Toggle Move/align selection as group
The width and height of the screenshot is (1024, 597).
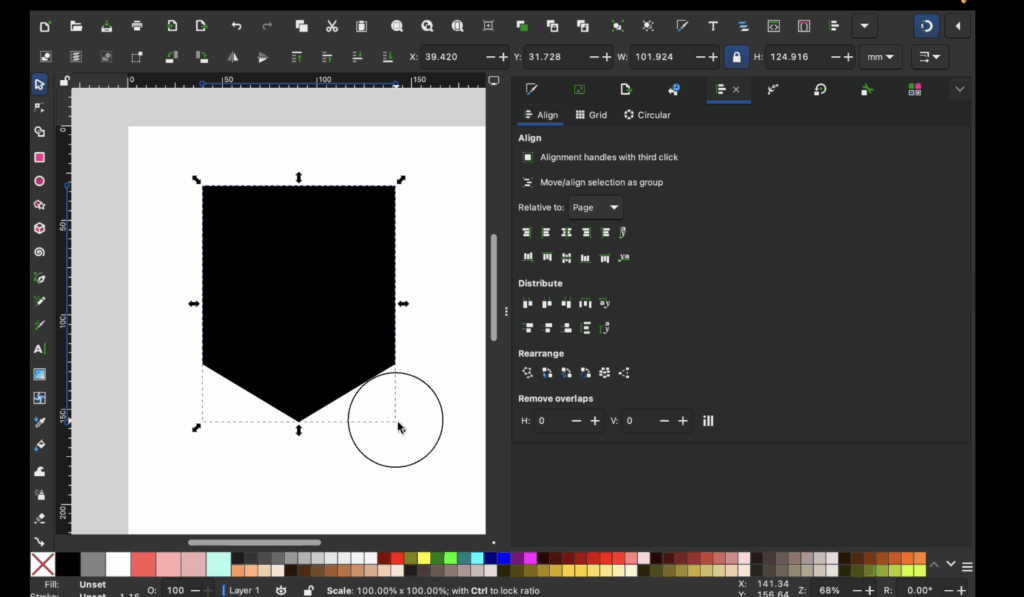pos(528,182)
